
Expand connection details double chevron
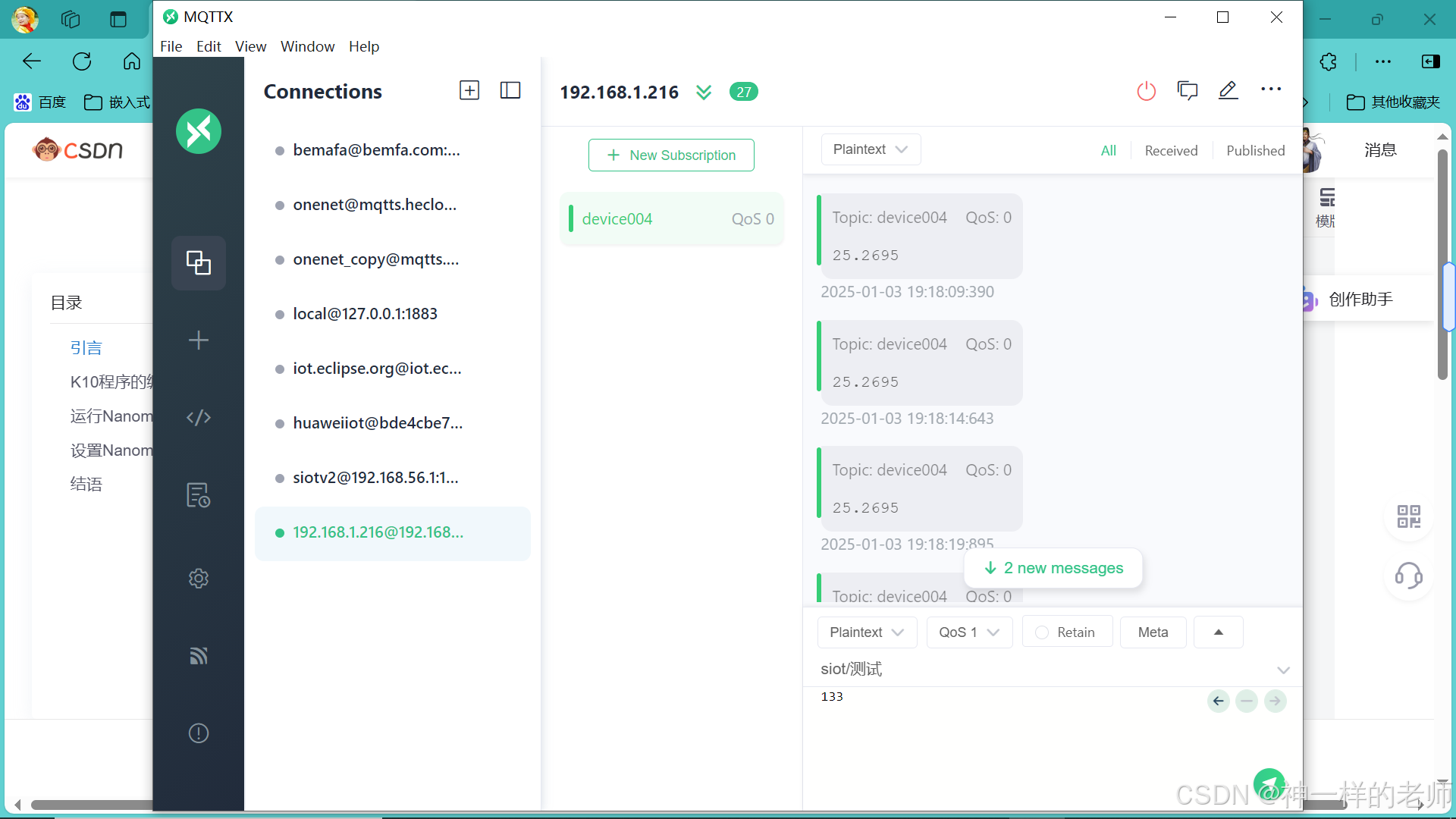[x=704, y=92]
